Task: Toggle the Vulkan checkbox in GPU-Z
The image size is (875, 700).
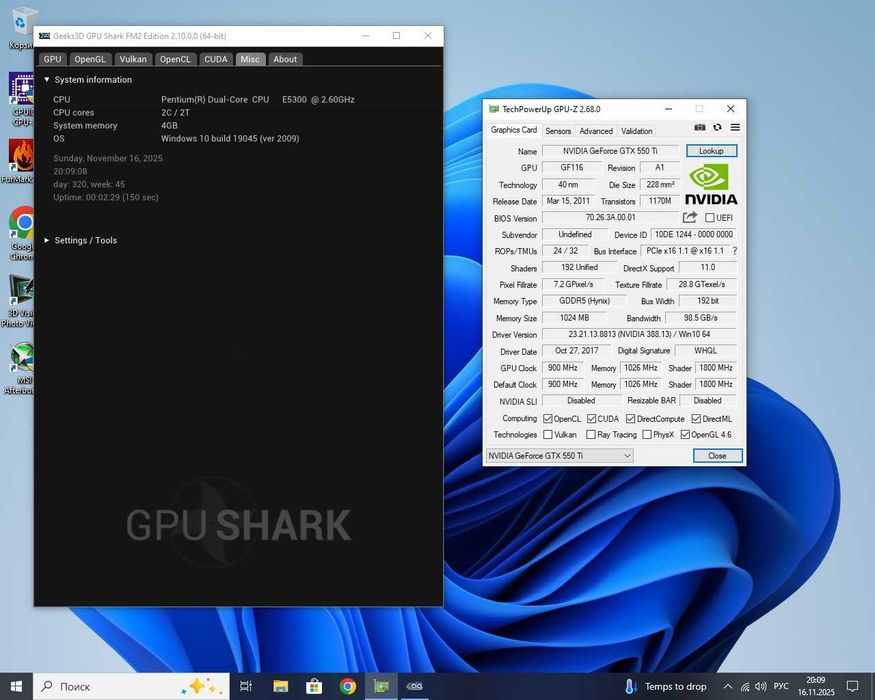Action: [548, 434]
